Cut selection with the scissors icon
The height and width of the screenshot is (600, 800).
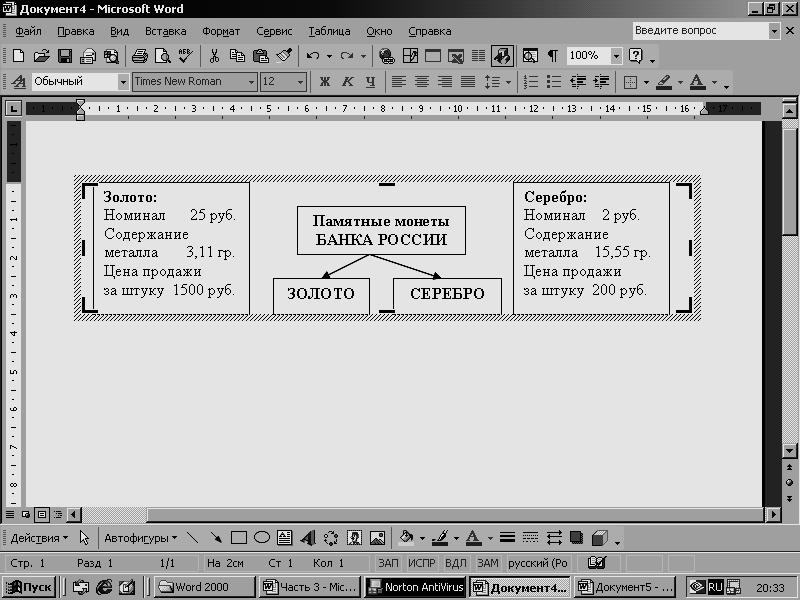point(214,56)
